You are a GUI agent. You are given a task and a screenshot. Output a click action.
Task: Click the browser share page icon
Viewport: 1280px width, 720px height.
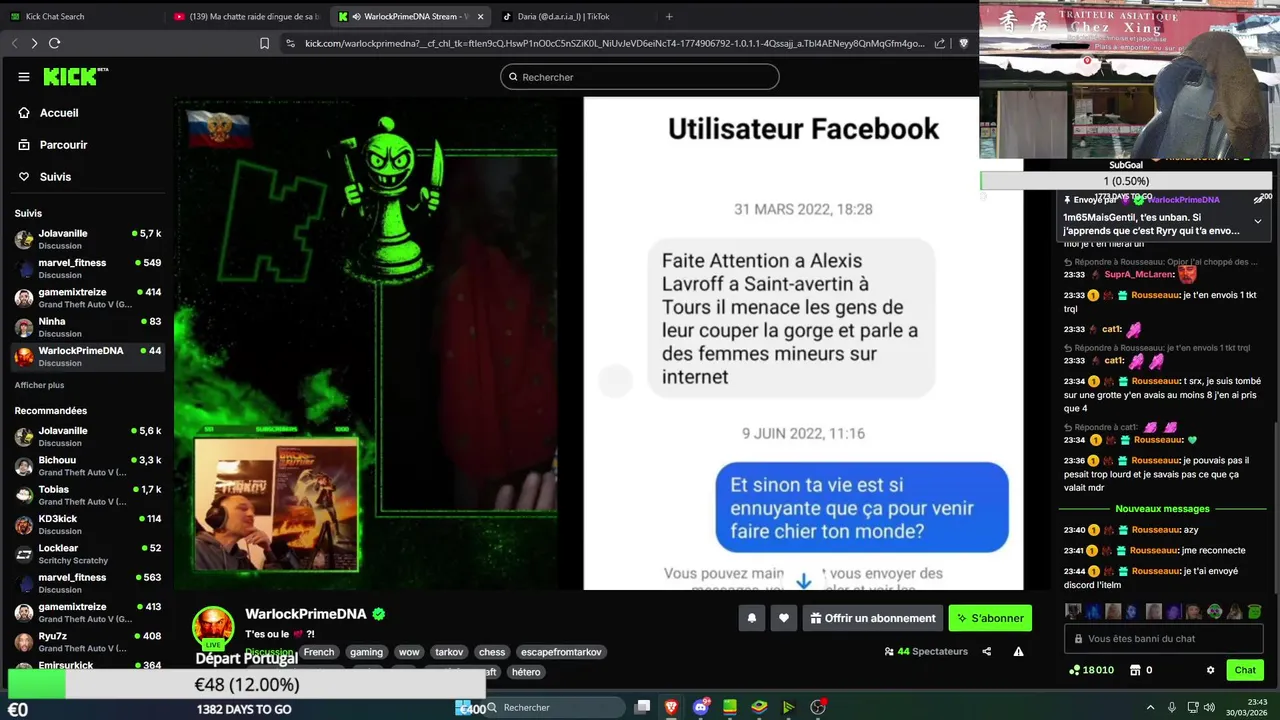point(940,43)
